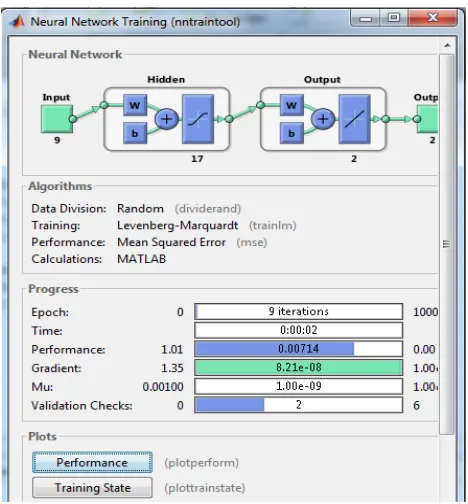This screenshot has height=504, width=468.
Task: Click the Data Division value Random
Action: pyautogui.click(x=140, y=209)
